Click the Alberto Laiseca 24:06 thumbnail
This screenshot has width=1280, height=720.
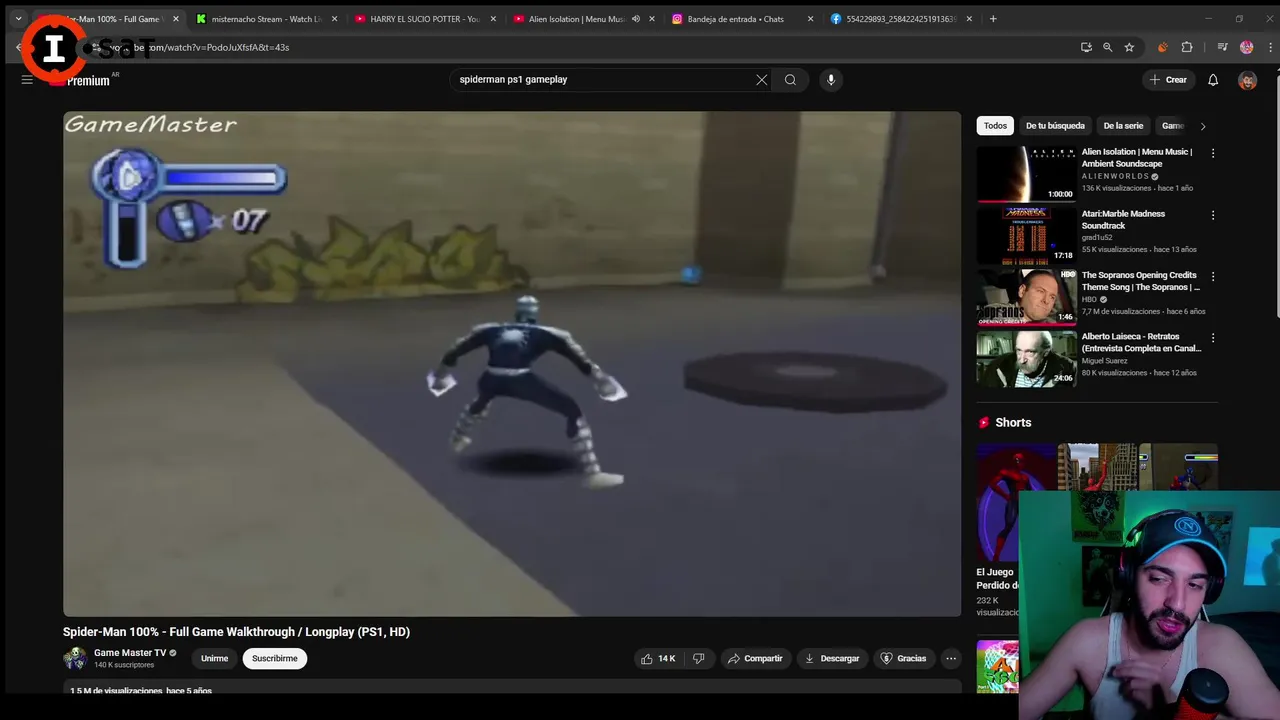(1026, 358)
